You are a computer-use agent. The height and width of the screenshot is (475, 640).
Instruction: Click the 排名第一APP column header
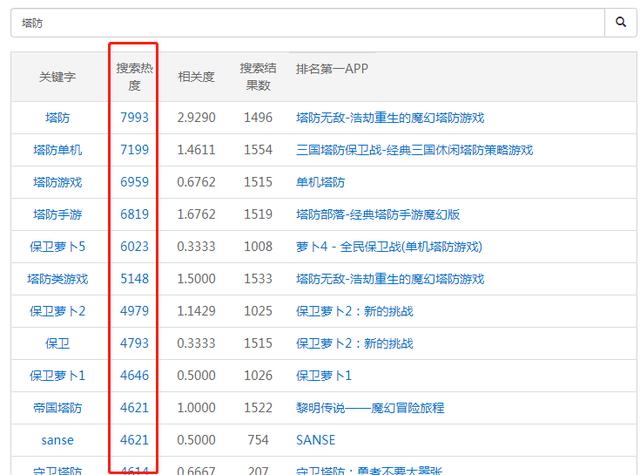tap(332, 69)
